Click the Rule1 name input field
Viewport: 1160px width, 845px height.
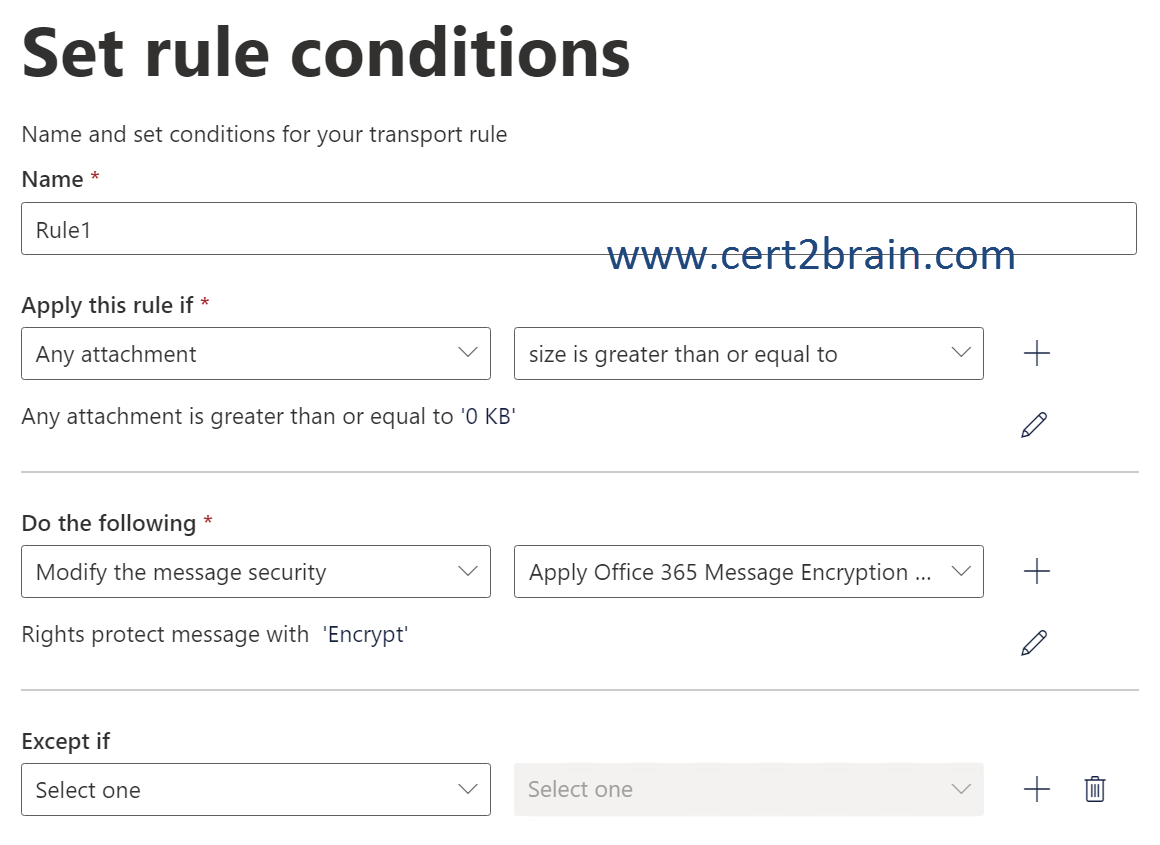[579, 229]
